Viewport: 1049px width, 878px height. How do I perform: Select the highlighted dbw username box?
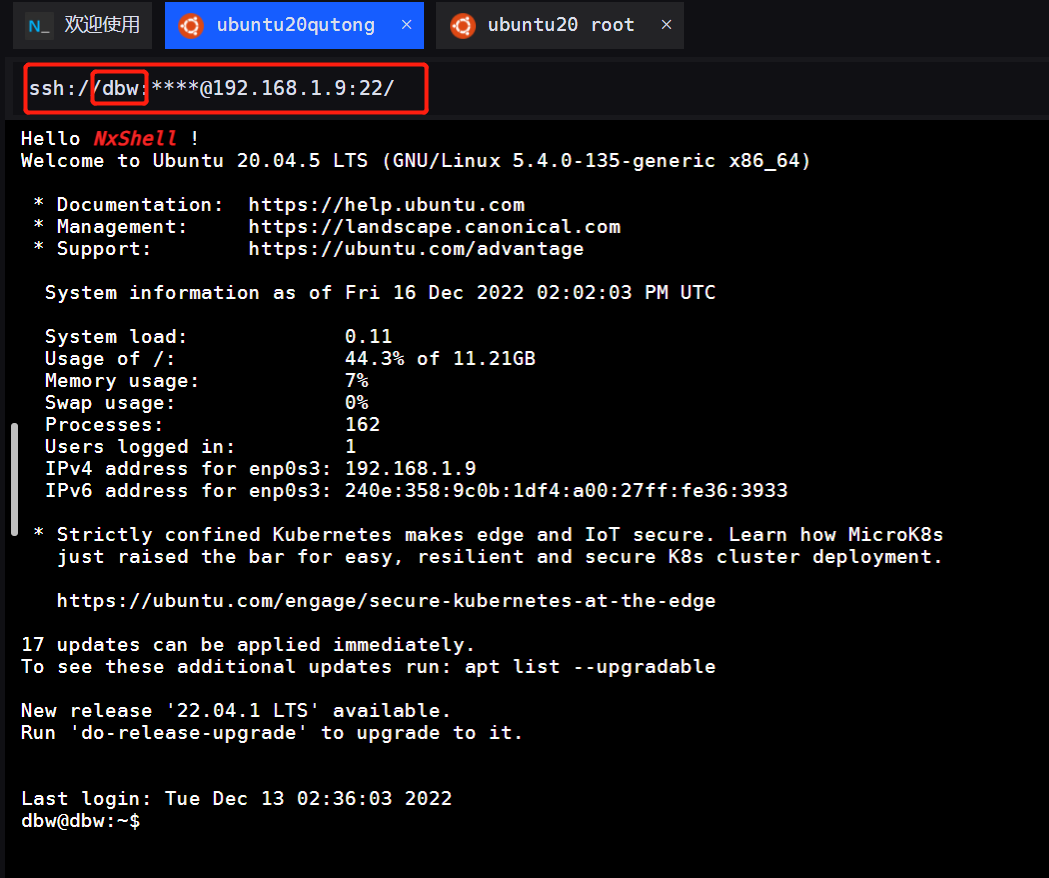(x=119, y=88)
